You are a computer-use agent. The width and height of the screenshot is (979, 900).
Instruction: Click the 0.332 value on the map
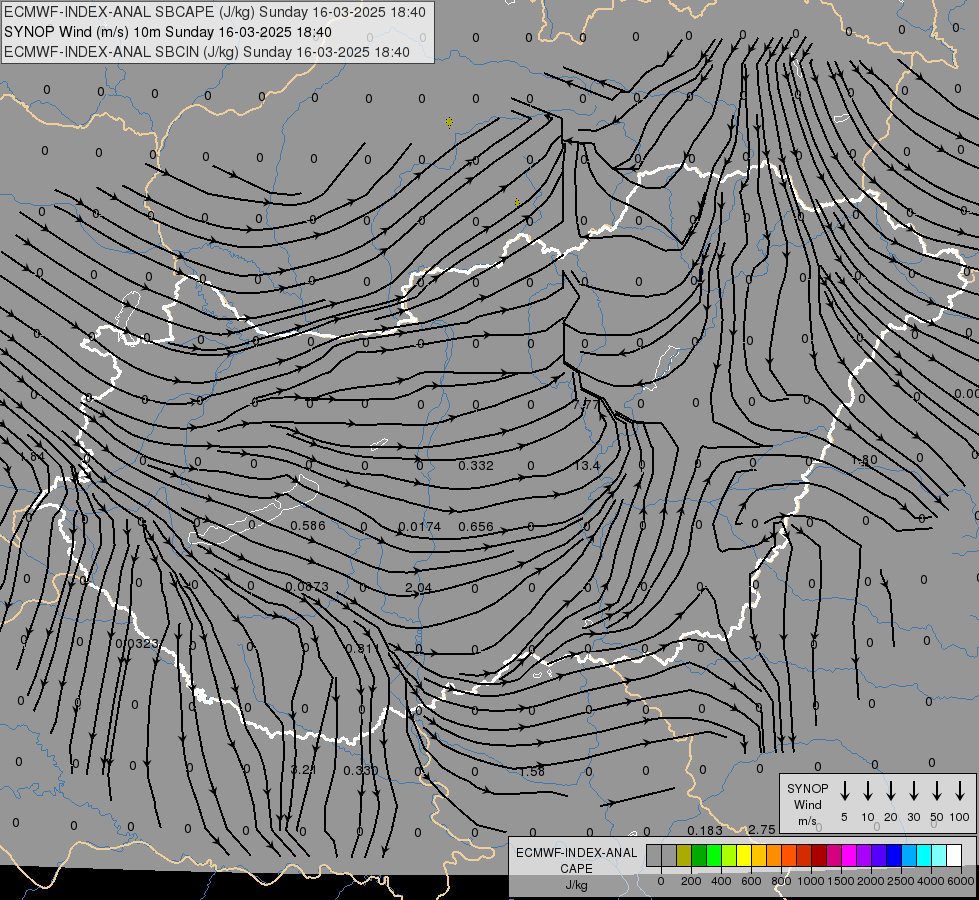tap(476, 465)
